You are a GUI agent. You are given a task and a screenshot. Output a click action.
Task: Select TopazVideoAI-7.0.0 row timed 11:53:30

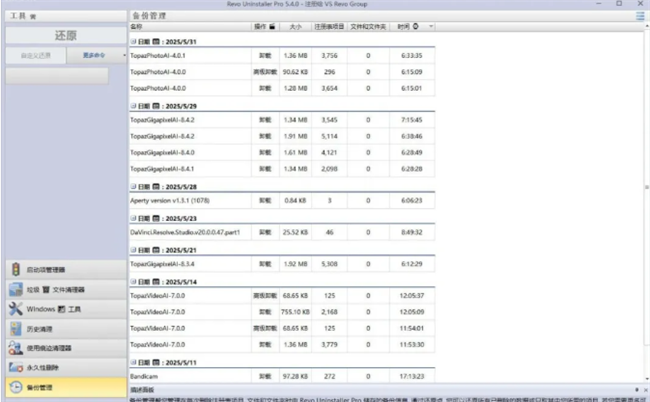(282, 344)
